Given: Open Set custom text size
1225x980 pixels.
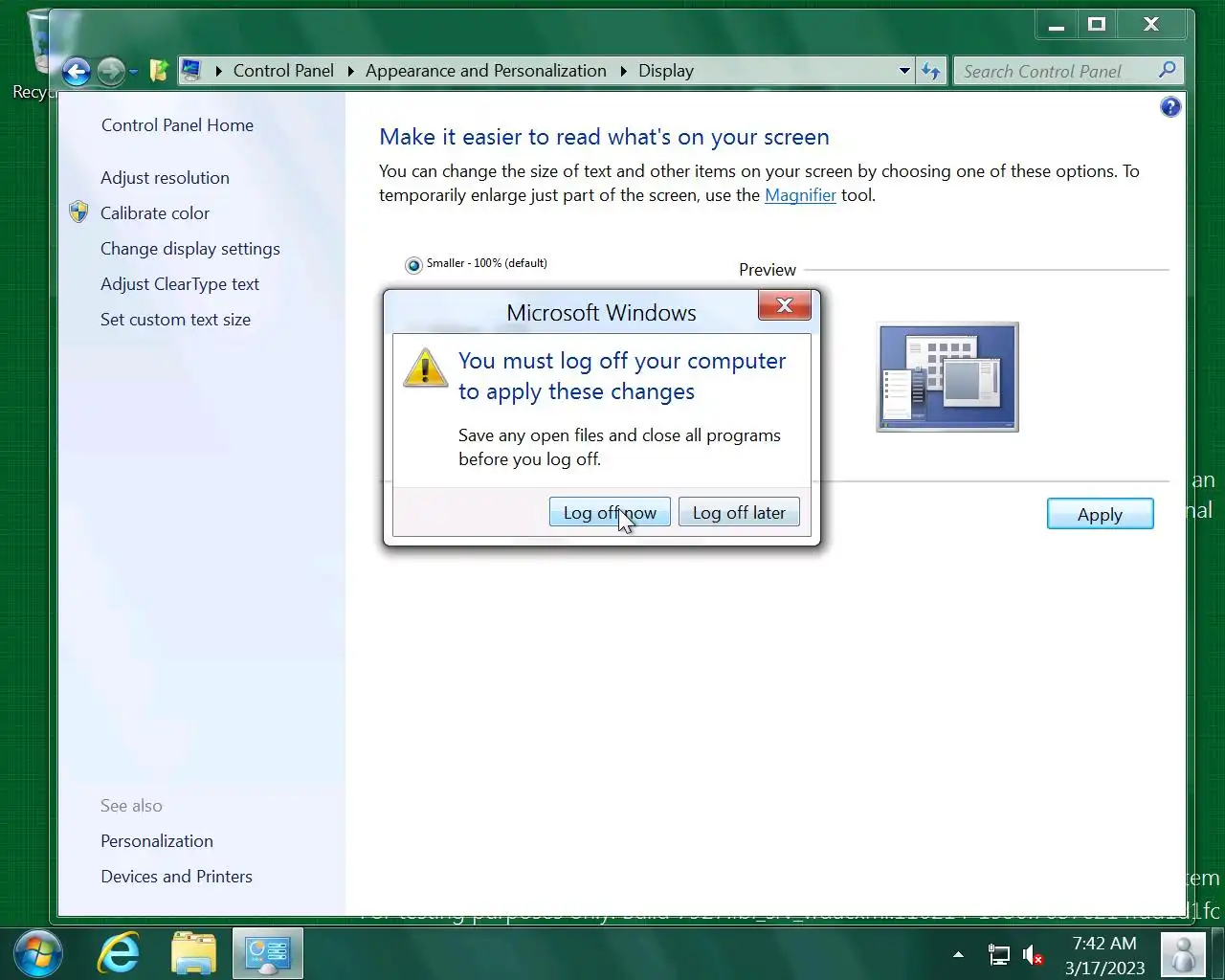Looking at the screenshot, I should pyautogui.click(x=175, y=320).
